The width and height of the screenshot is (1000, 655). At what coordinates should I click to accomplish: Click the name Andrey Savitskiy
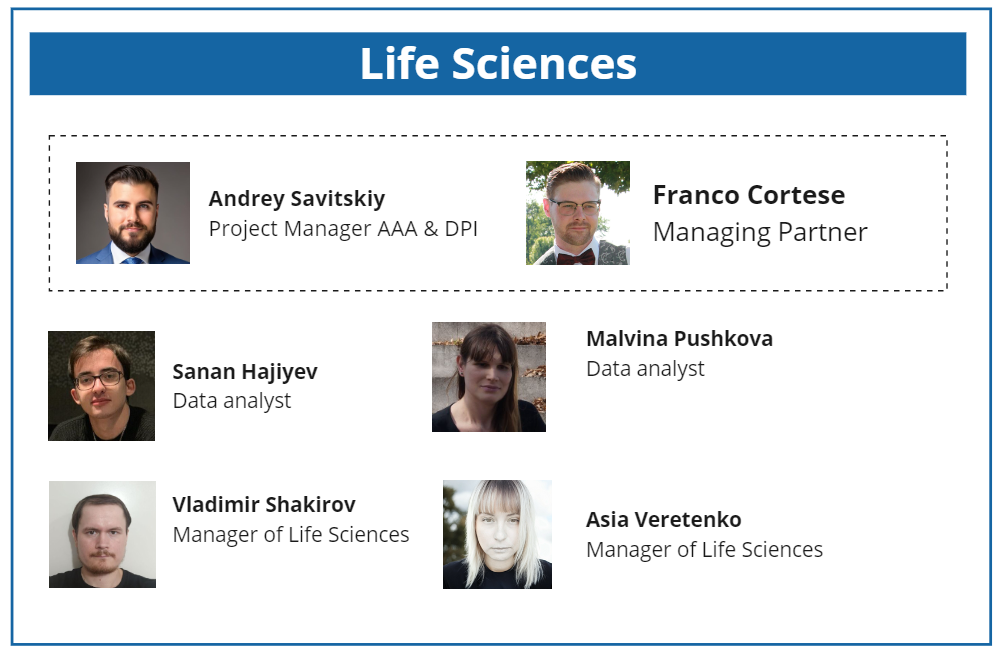pos(297,199)
